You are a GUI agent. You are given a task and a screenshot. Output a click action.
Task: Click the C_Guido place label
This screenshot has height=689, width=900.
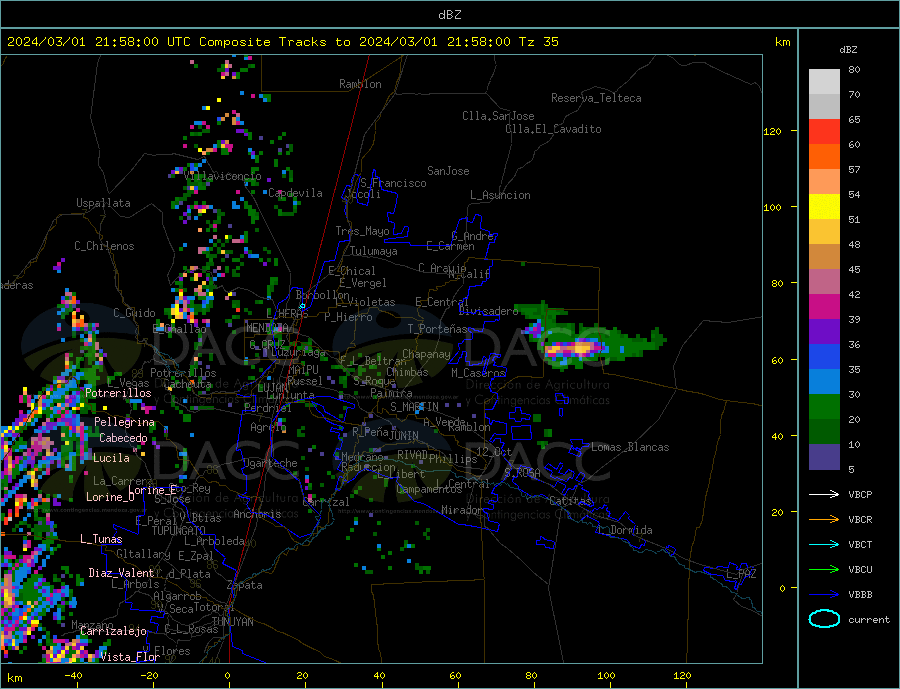tap(134, 313)
